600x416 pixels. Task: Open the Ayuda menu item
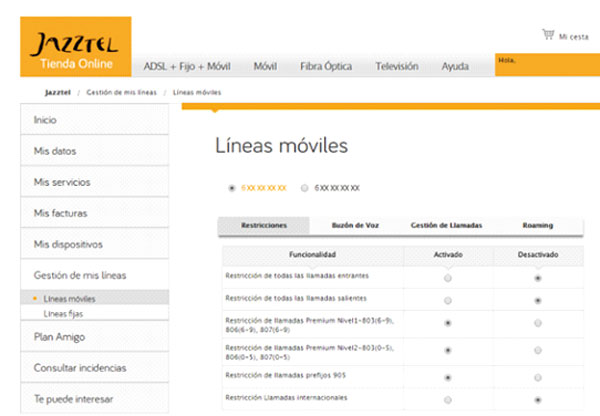(455, 67)
